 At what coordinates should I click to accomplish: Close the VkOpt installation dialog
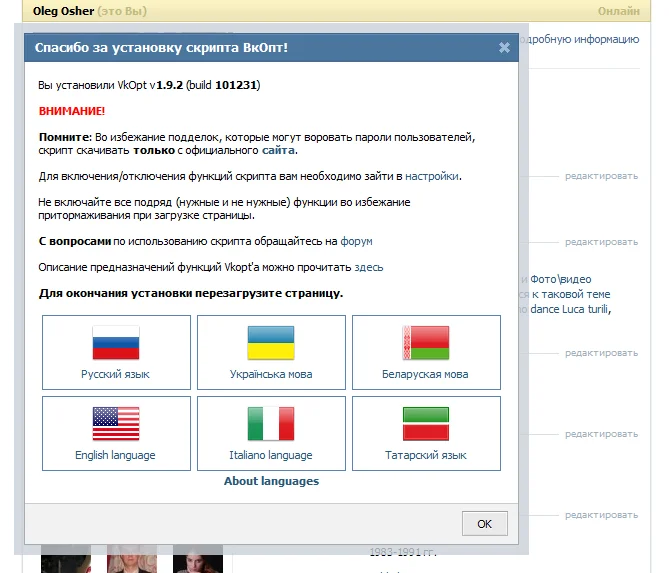[504, 47]
